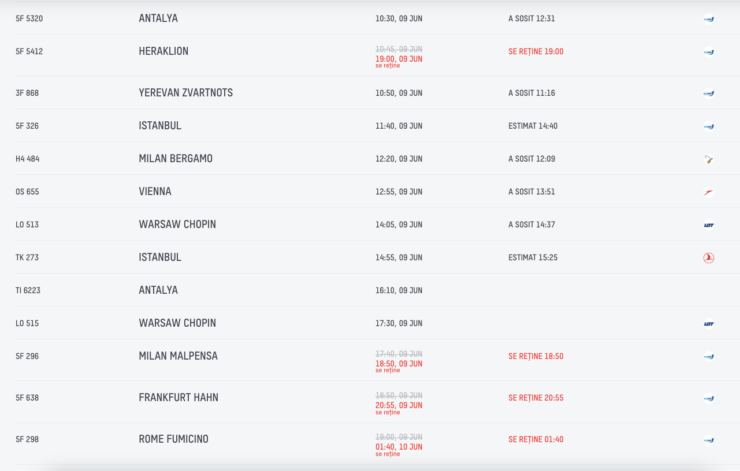
Task: Click the H4 484 Milan Bergamo airline icon
Action: tap(708, 160)
